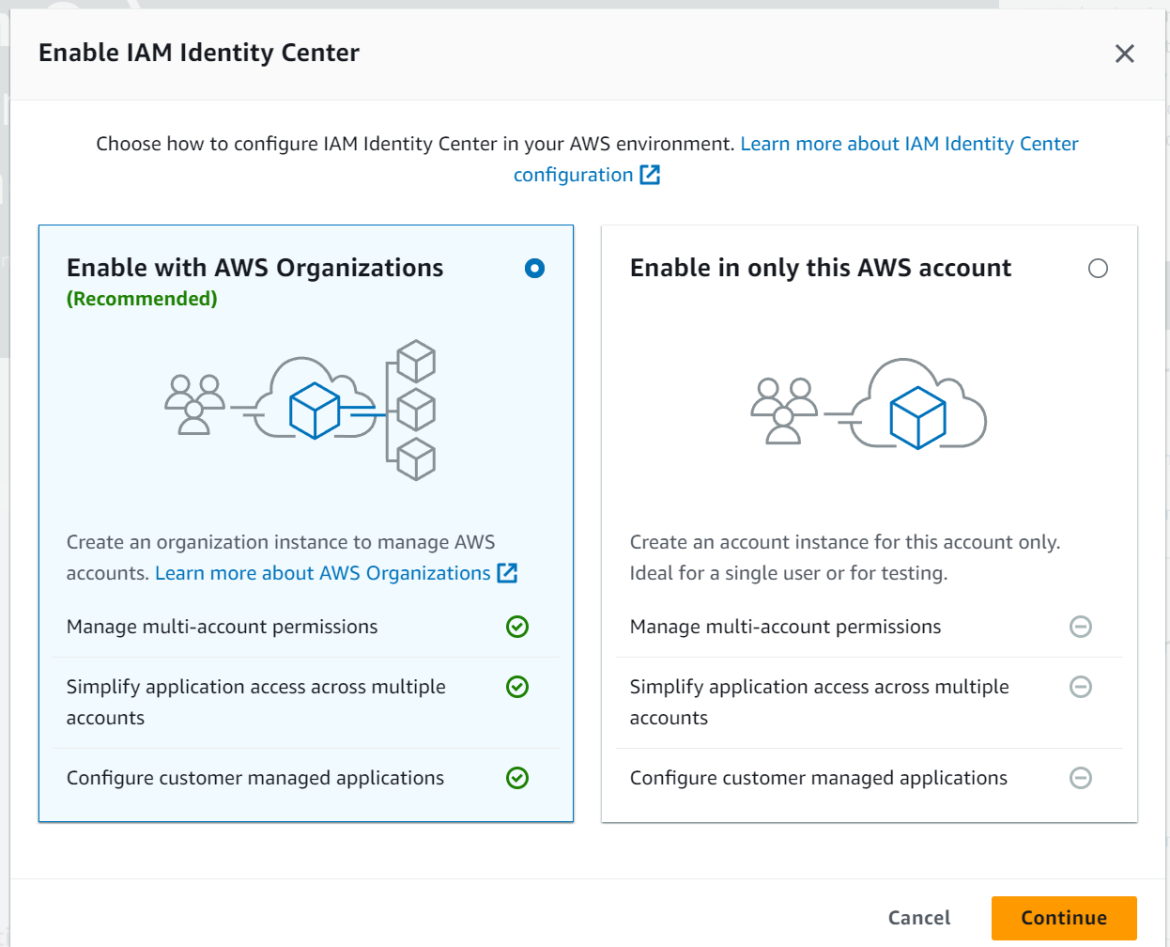Click the dash icon for Configure customer managed applications
The width and height of the screenshot is (1170, 947).
[x=1080, y=778]
